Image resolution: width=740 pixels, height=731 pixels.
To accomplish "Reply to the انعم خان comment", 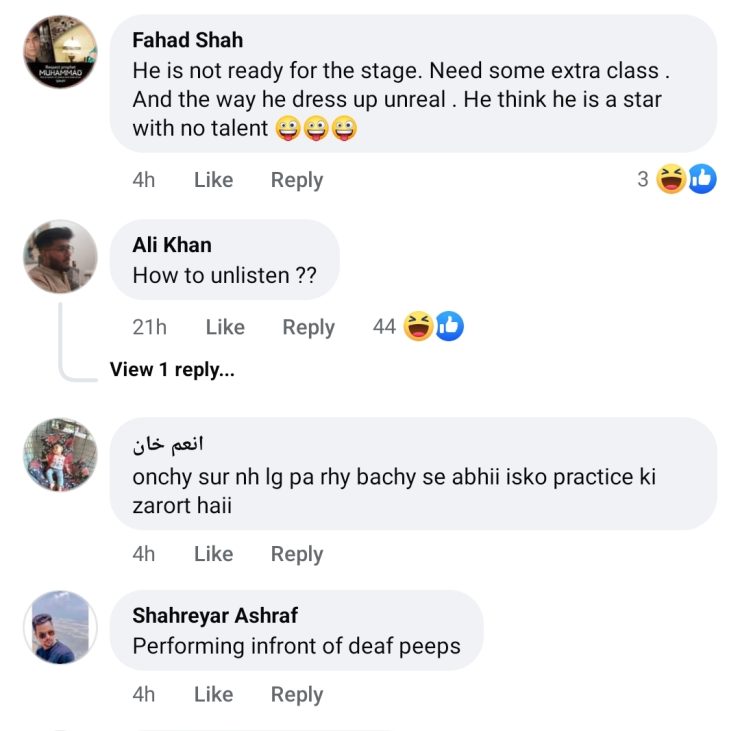I will [x=297, y=554].
